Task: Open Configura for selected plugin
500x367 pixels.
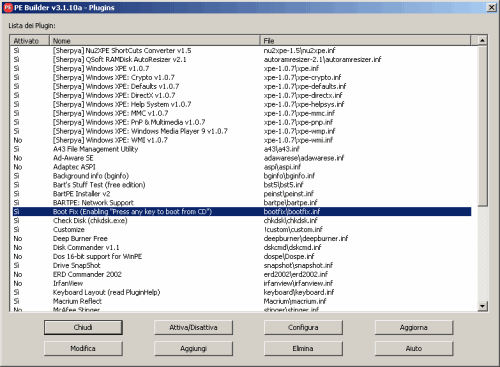Action: coord(303,327)
